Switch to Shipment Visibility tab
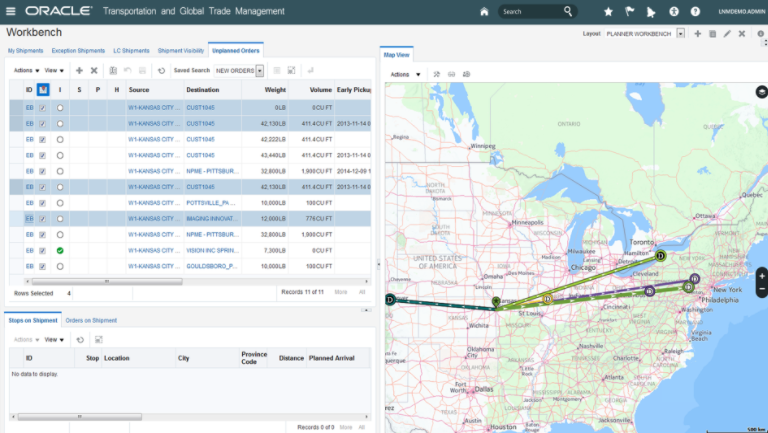The image size is (768, 433). click(x=181, y=50)
